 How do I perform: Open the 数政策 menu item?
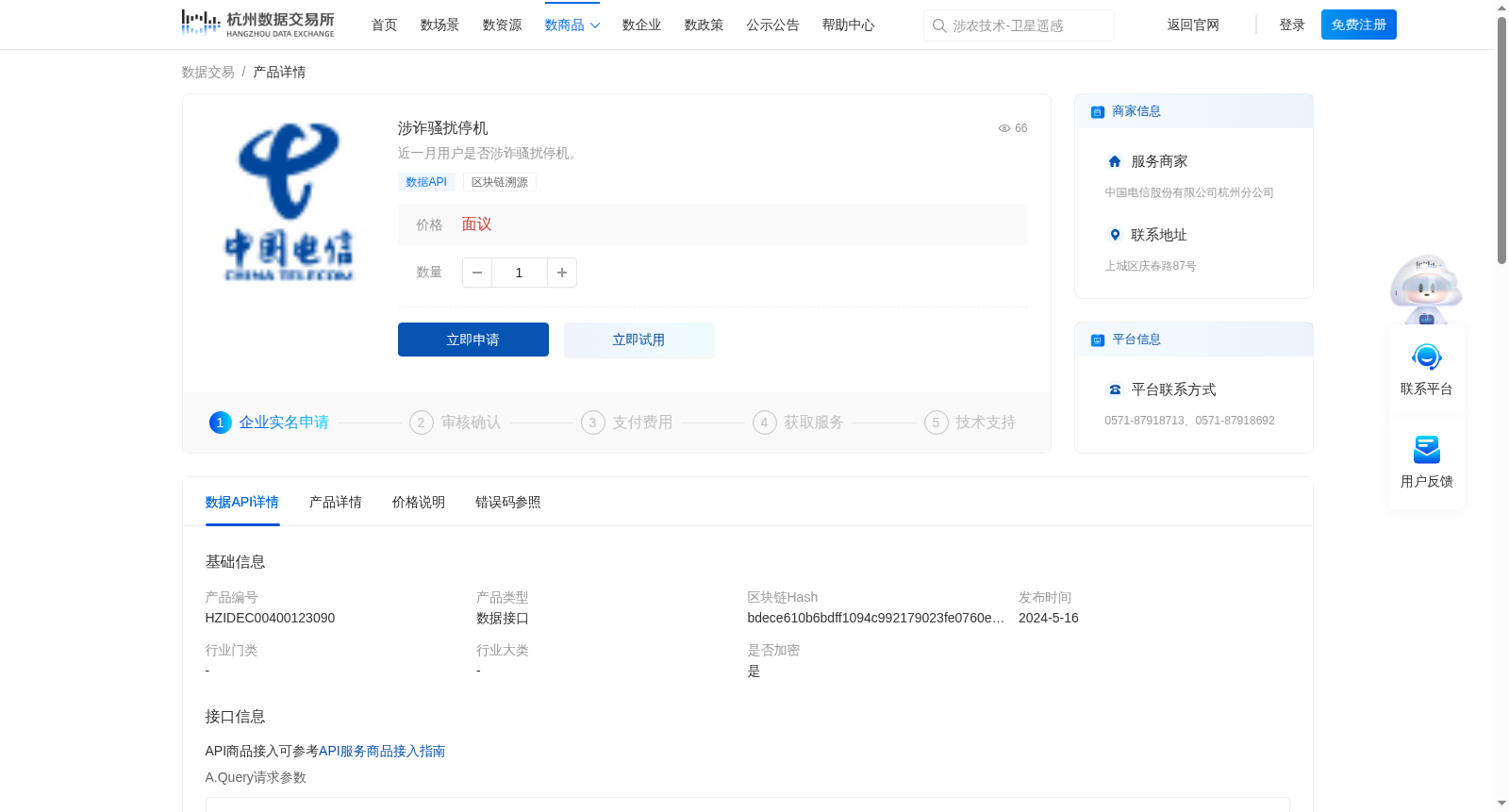(x=704, y=25)
